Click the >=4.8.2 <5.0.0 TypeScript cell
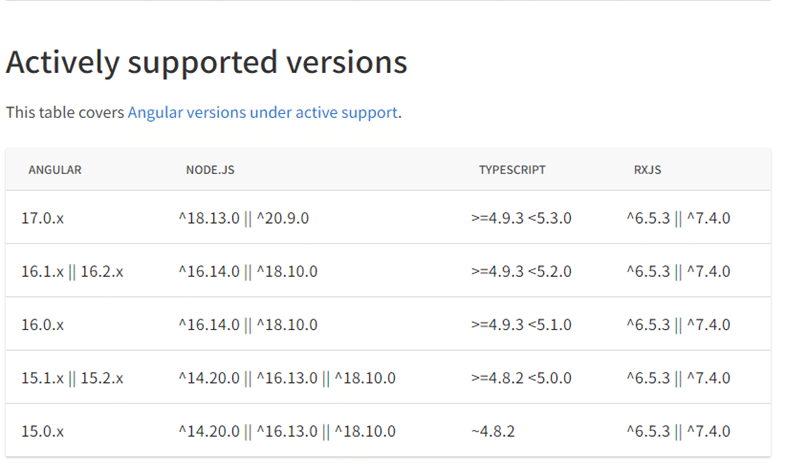786x474 pixels. coord(521,378)
